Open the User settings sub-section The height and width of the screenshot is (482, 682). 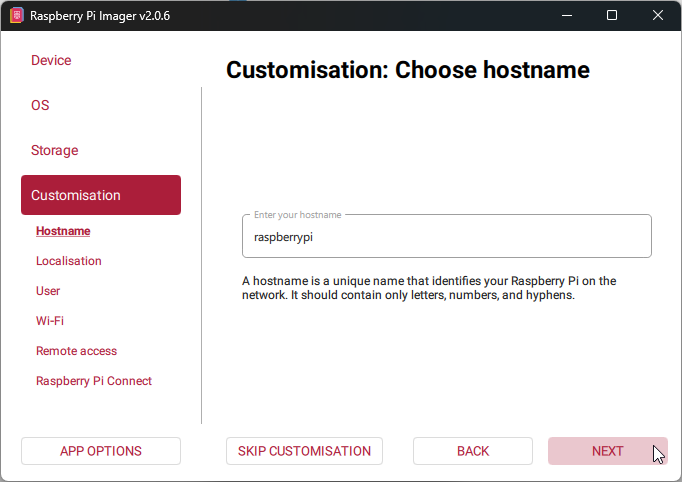pos(48,291)
